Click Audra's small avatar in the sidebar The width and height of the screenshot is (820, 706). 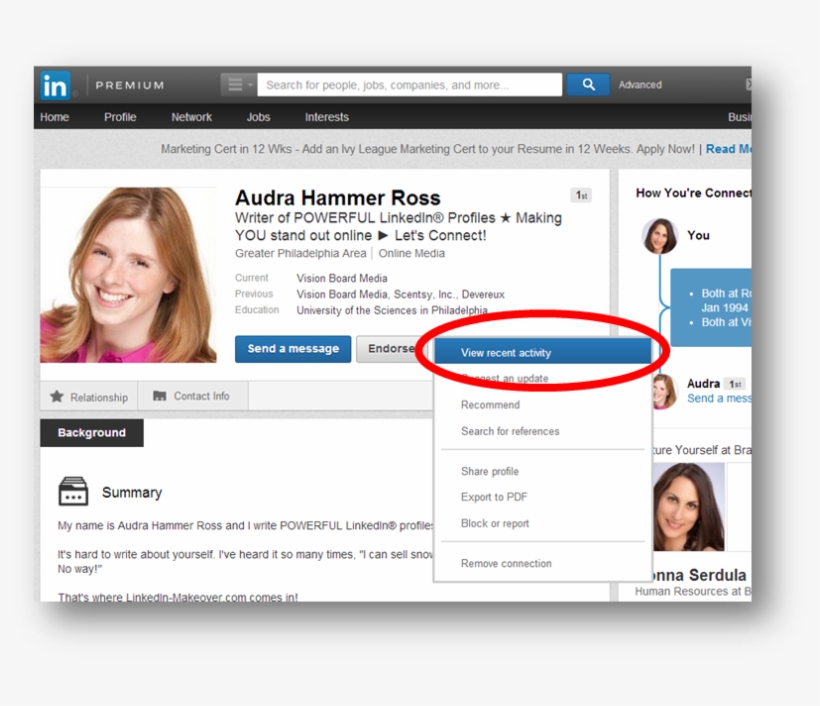(664, 391)
